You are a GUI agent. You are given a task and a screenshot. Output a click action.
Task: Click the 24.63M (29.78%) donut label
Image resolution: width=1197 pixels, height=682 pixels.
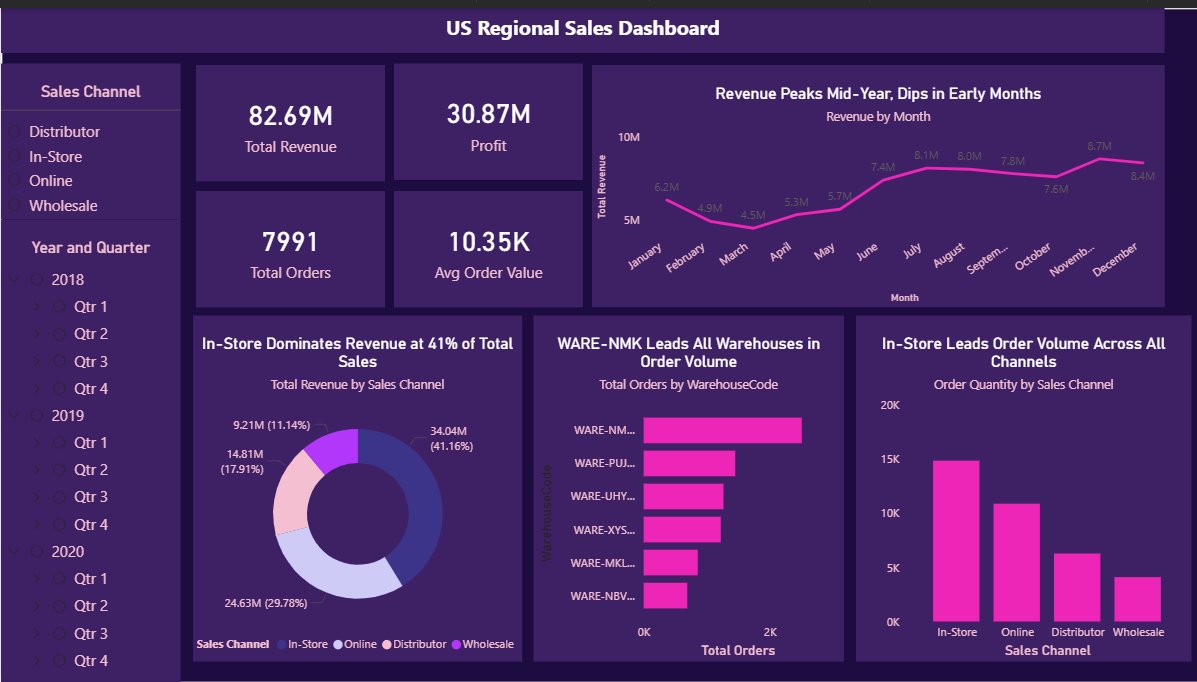[x=266, y=603]
